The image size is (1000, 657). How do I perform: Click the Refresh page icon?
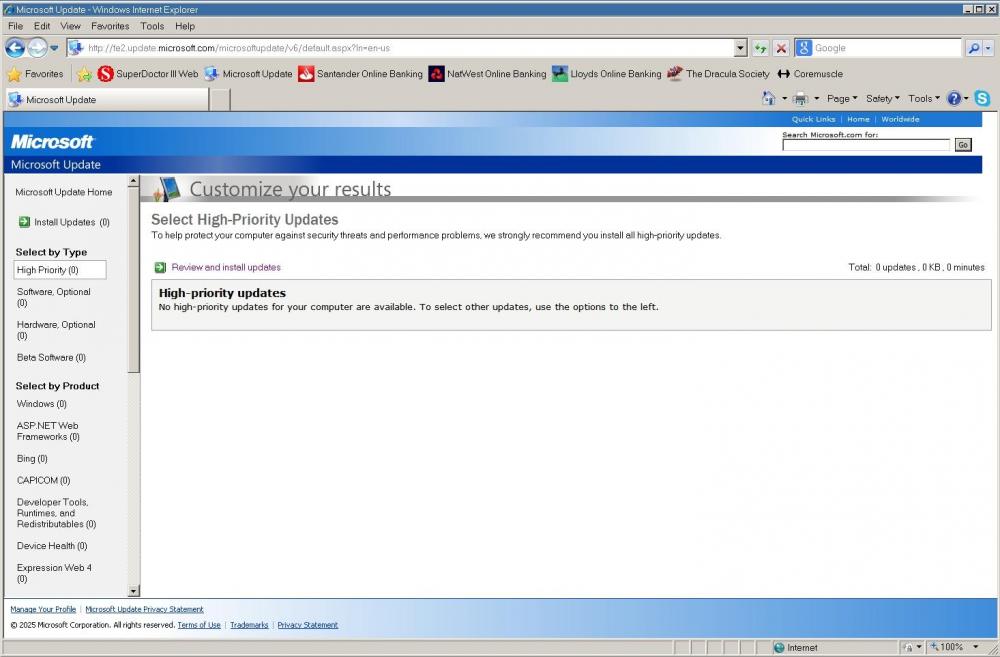pos(761,48)
